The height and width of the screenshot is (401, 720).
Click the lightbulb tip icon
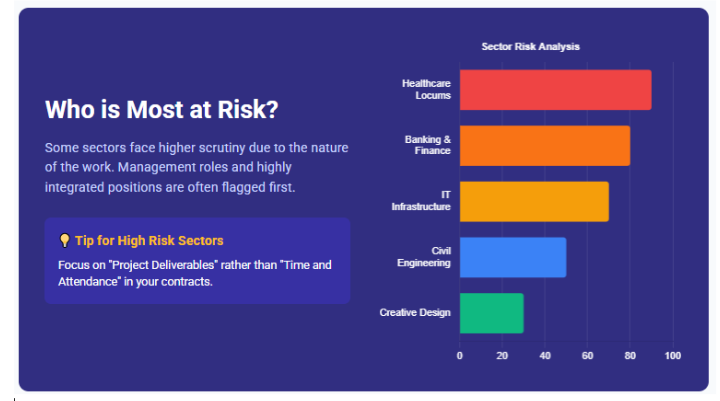tap(65, 241)
